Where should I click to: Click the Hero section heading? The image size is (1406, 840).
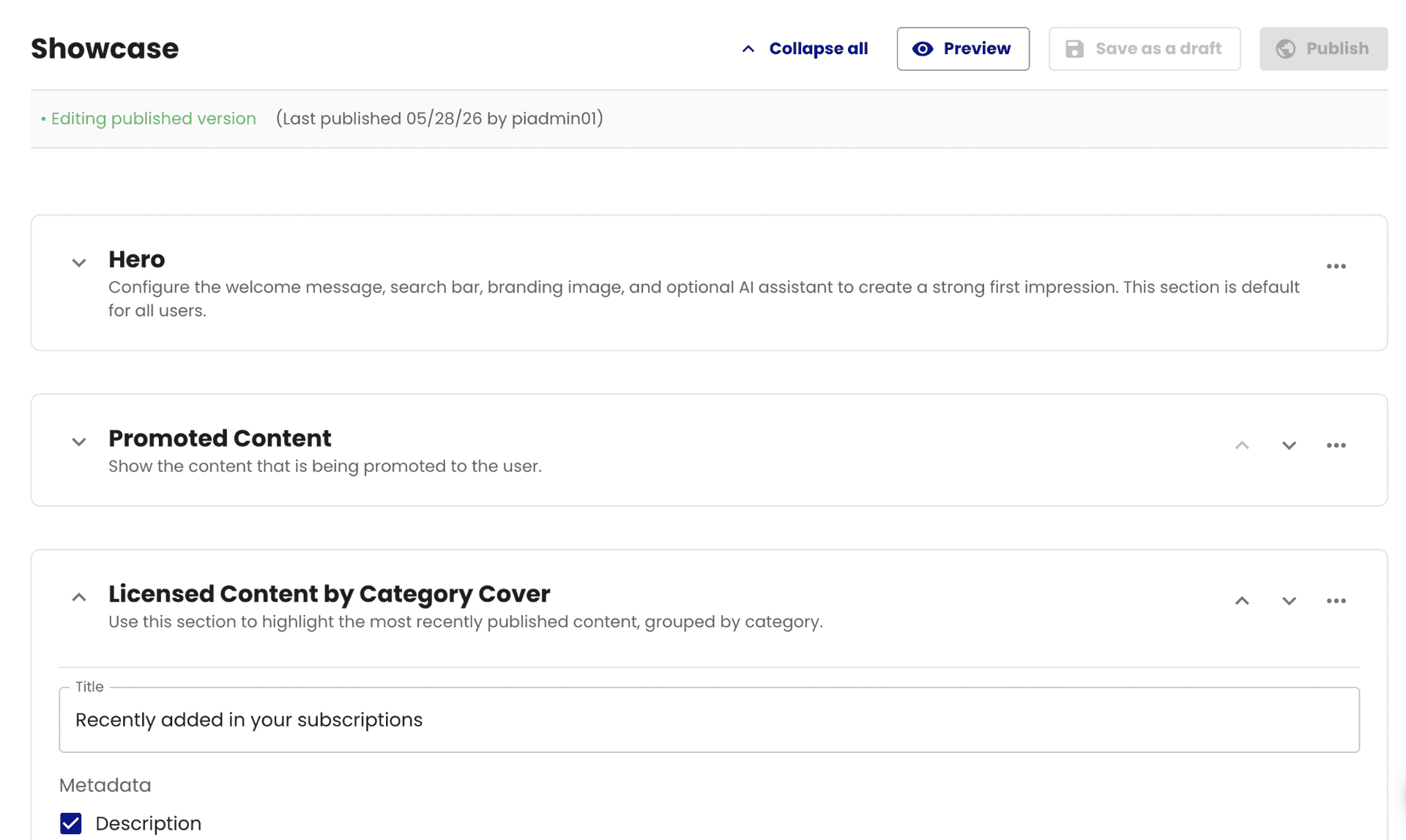coord(137,259)
